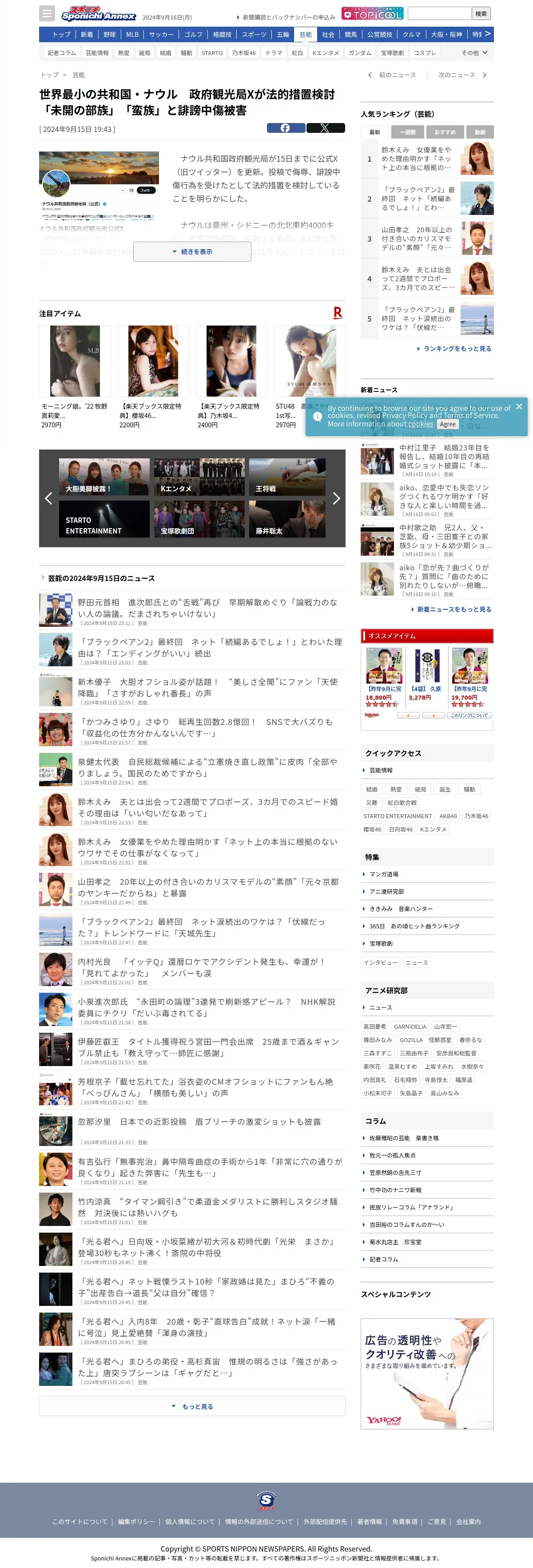This screenshot has height=1568, width=533.
Task: Open STARTO ENTERTAINMENT carousel tile
Action: (x=104, y=519)
